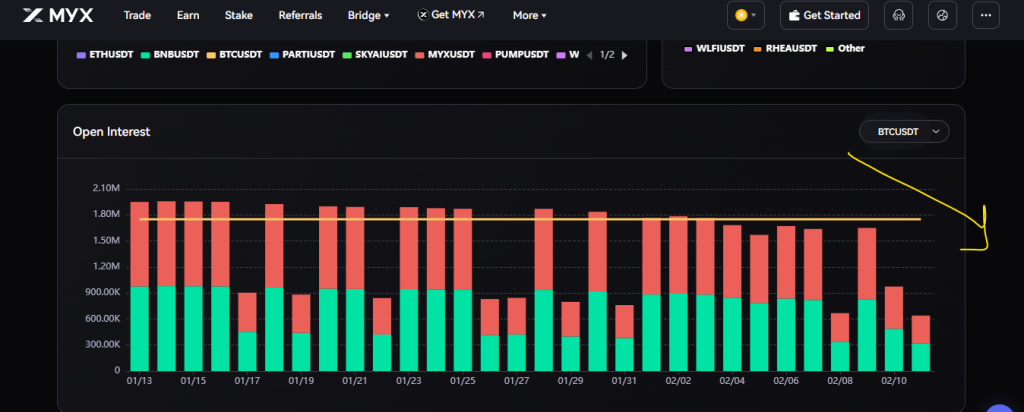The image size is (1024, 412).
Task: Open the three-dots more options menu
Action: (986, 16)
